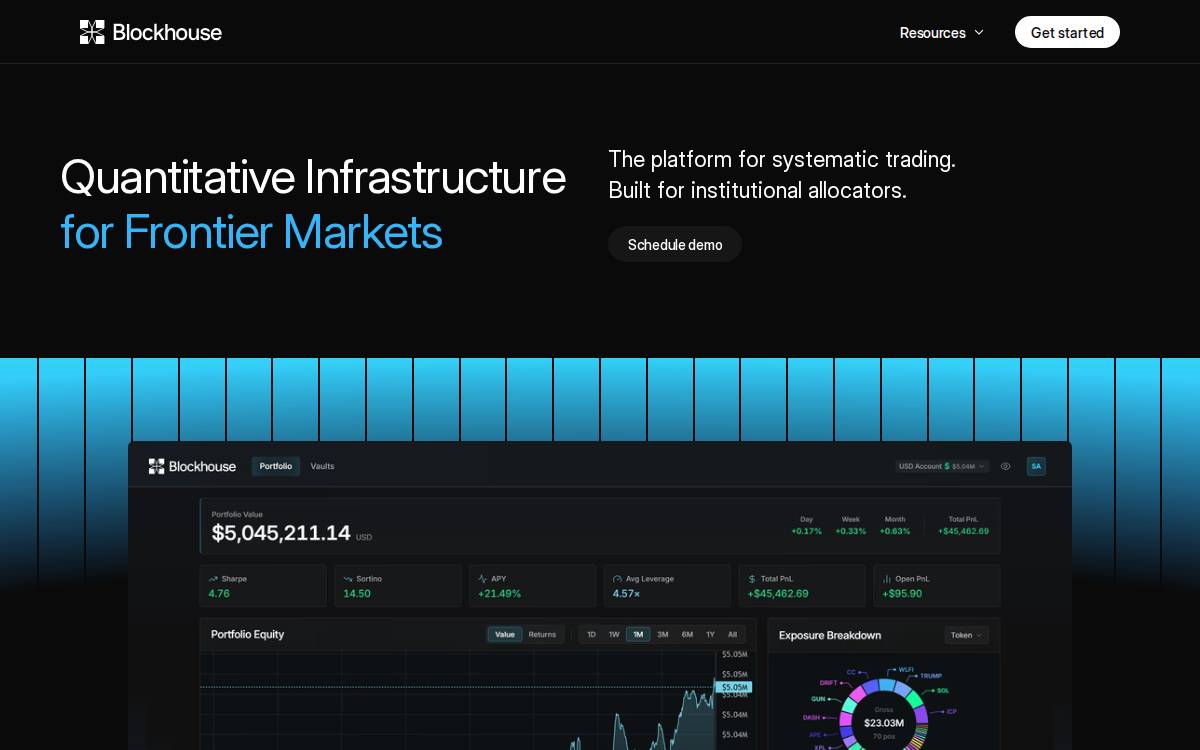Open the Resources menu
This screenshot has height=750, width=1200.
point(942,32)
